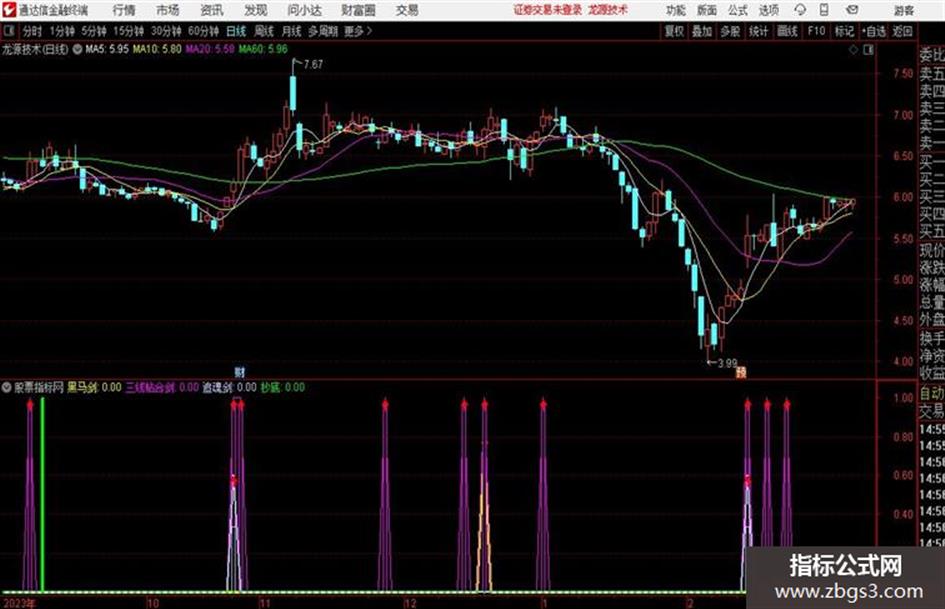The height and width of the screenshot is (609, 945).
Task: Open the envelope messages icon
Action: tap(852, 10)
